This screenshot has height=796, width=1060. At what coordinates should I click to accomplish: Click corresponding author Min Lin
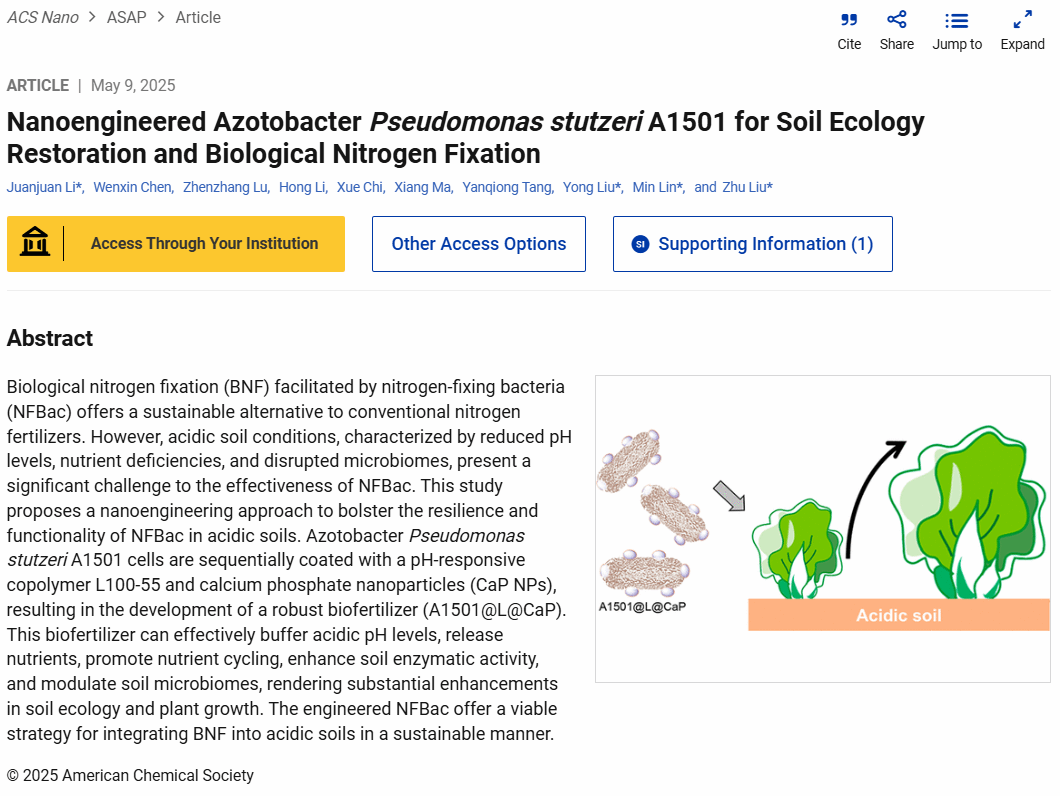(656, 187)
